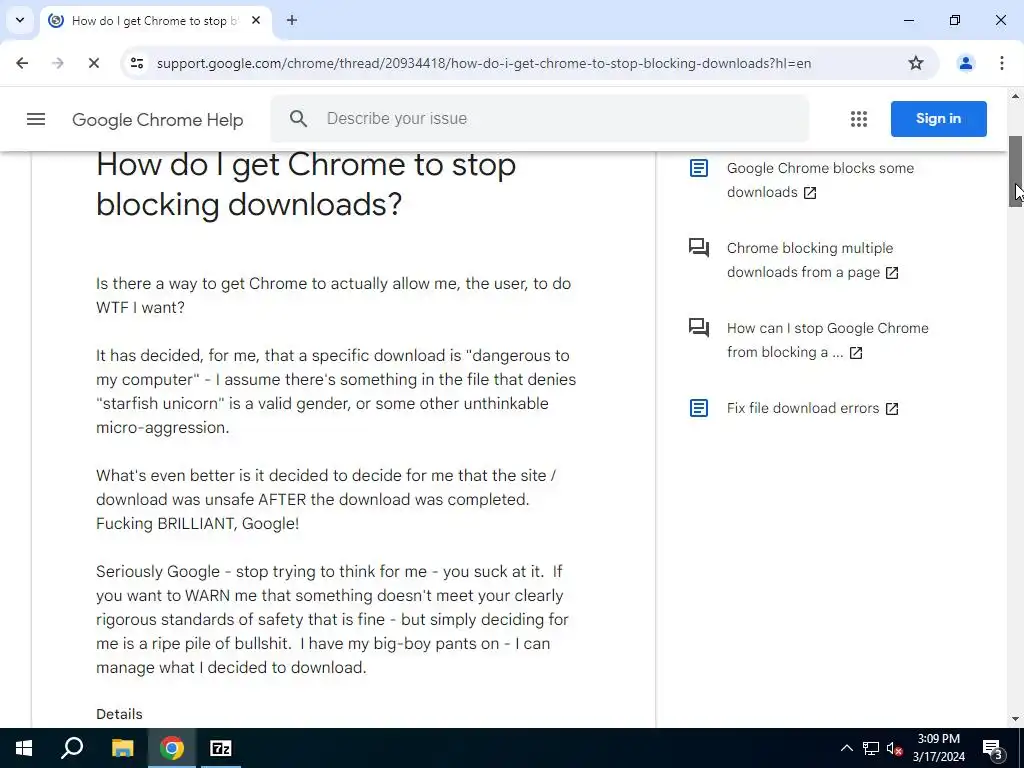Viewport: 1024px width, 768px height.
Task: Open 7-Zip from taskbar
Action: point(221,748)
